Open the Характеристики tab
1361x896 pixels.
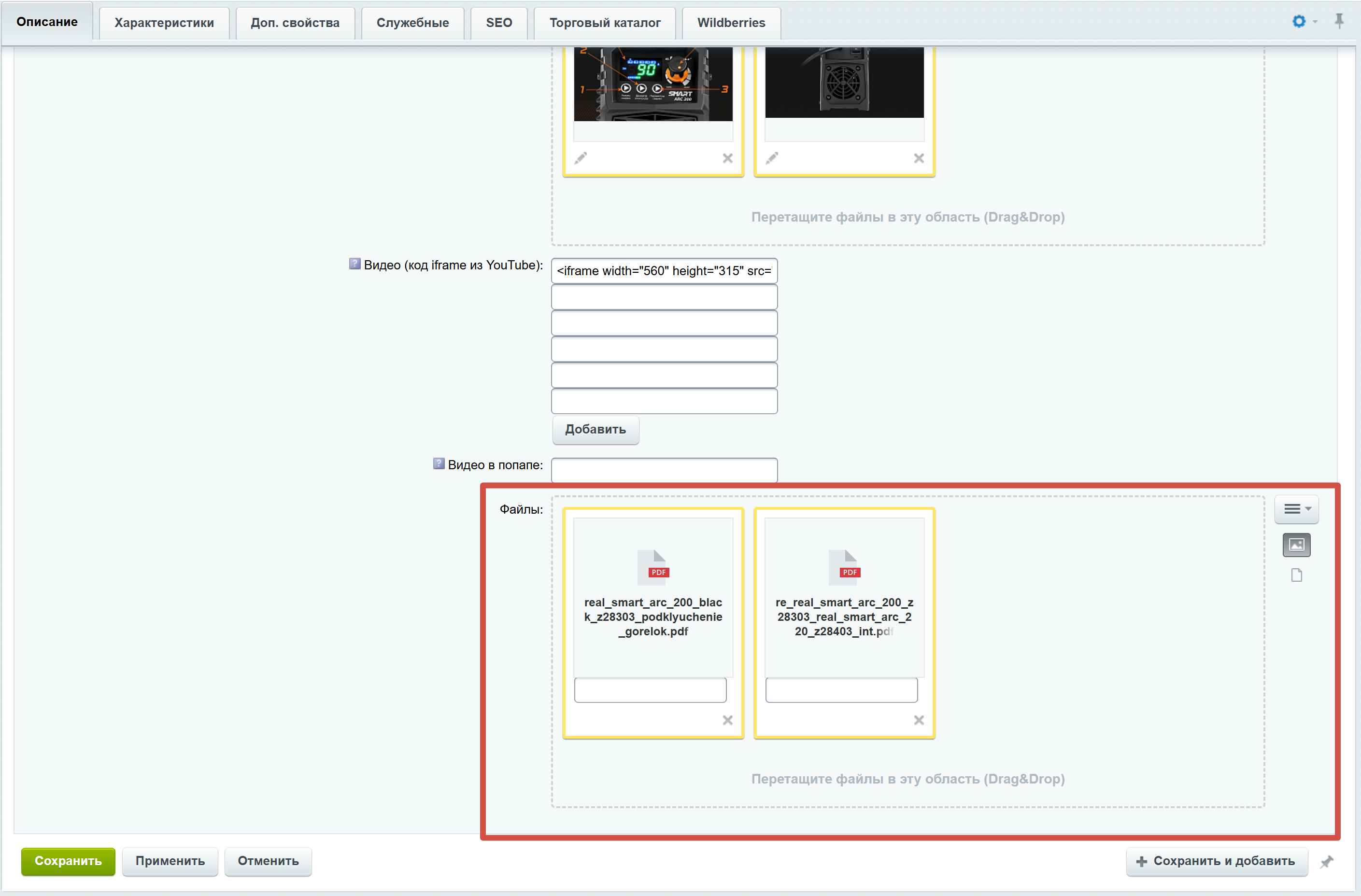164,23
